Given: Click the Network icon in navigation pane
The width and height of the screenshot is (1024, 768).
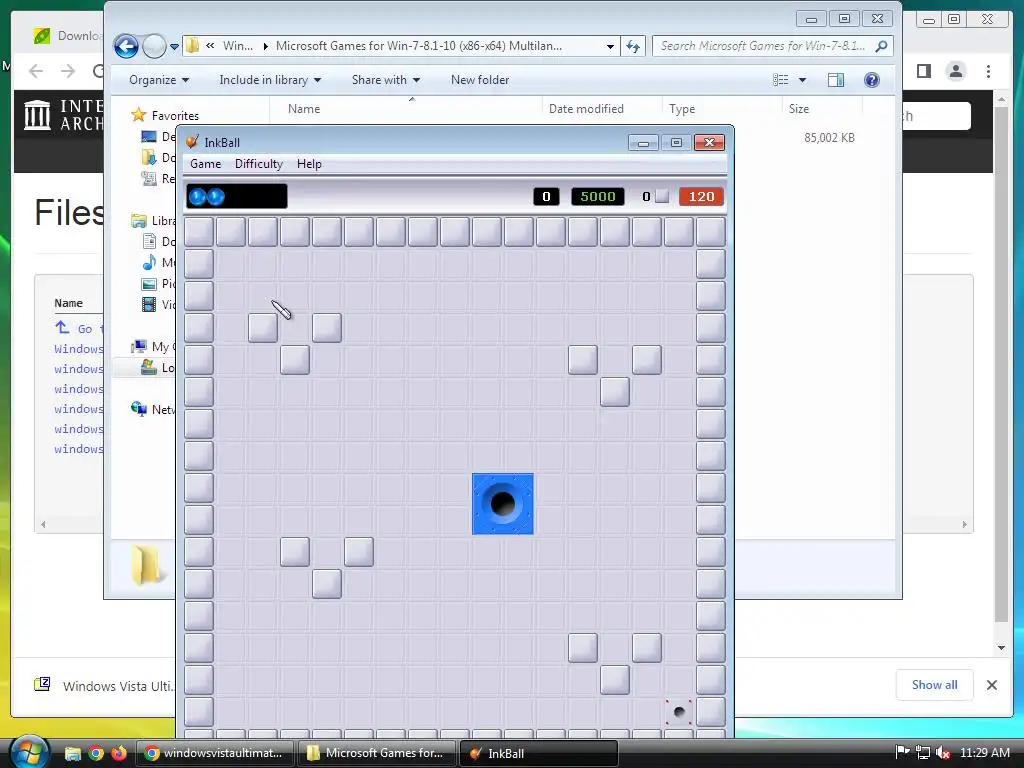Looking at the screenshot, I should tap(138, 409).
